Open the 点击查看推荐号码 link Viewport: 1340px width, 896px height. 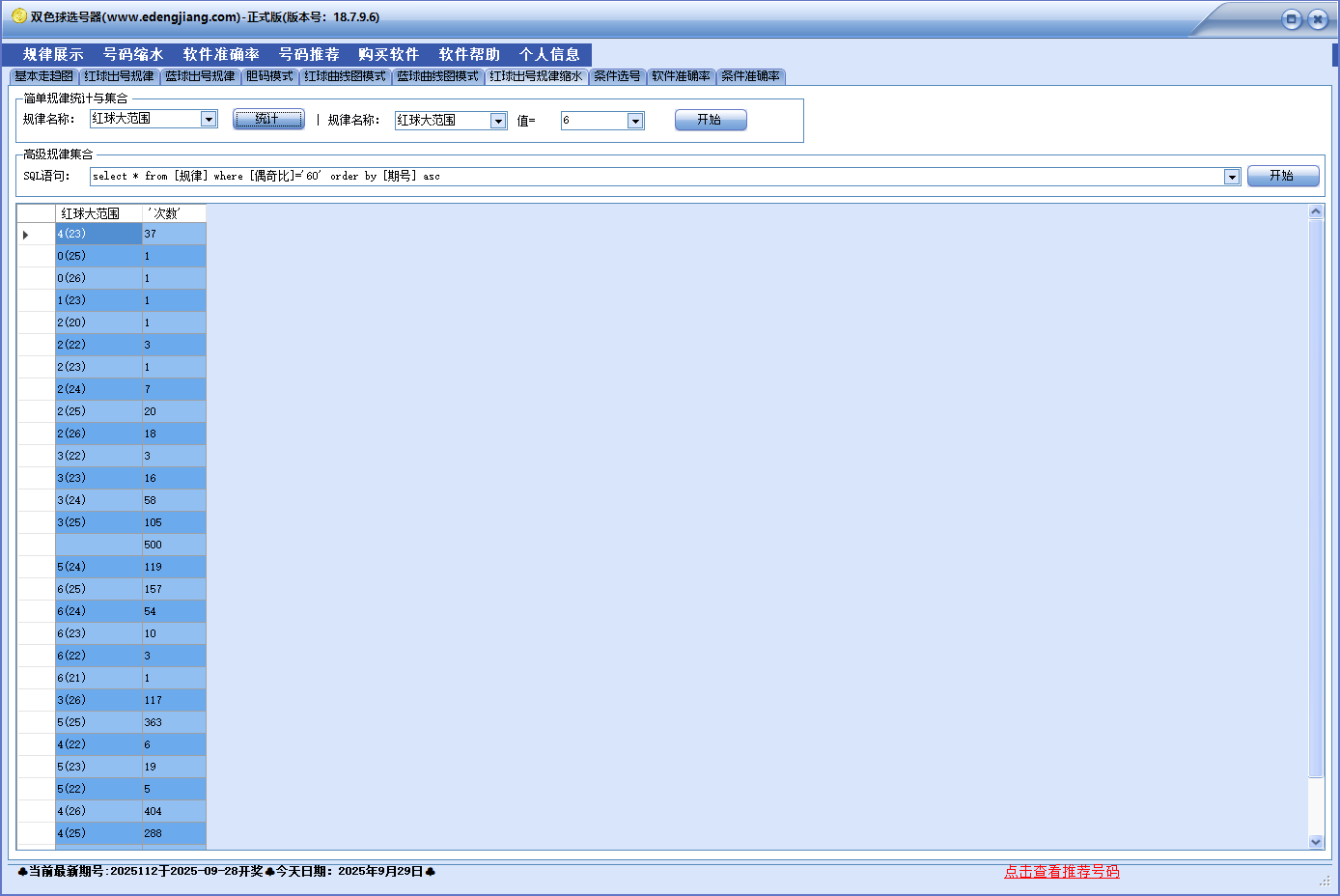click(x=1061, y=871)
